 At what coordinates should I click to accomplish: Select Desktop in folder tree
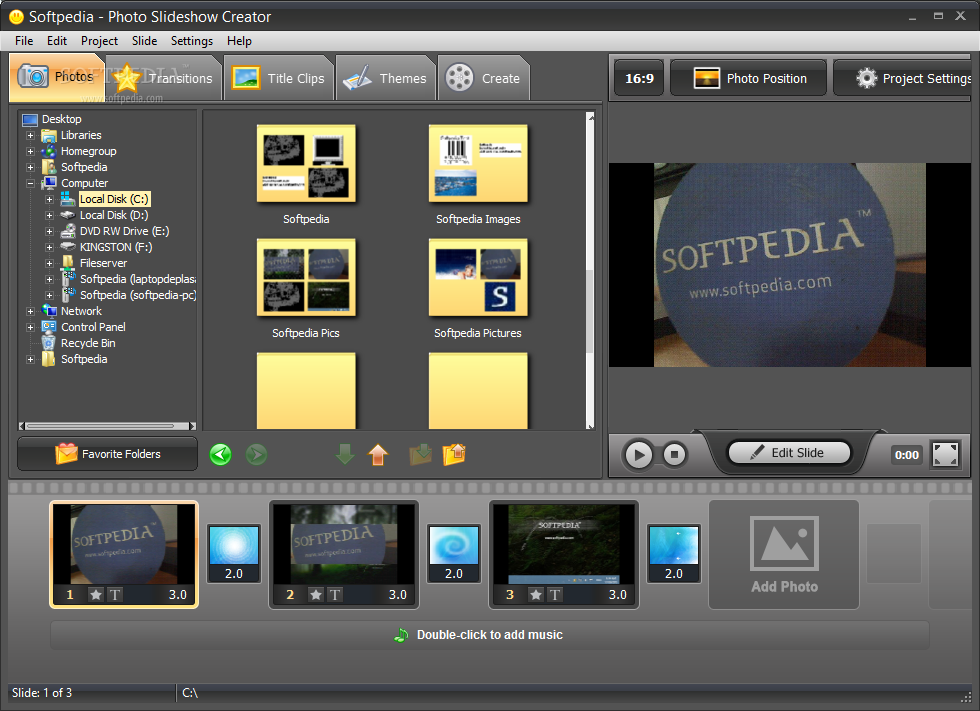pos(61,119)
